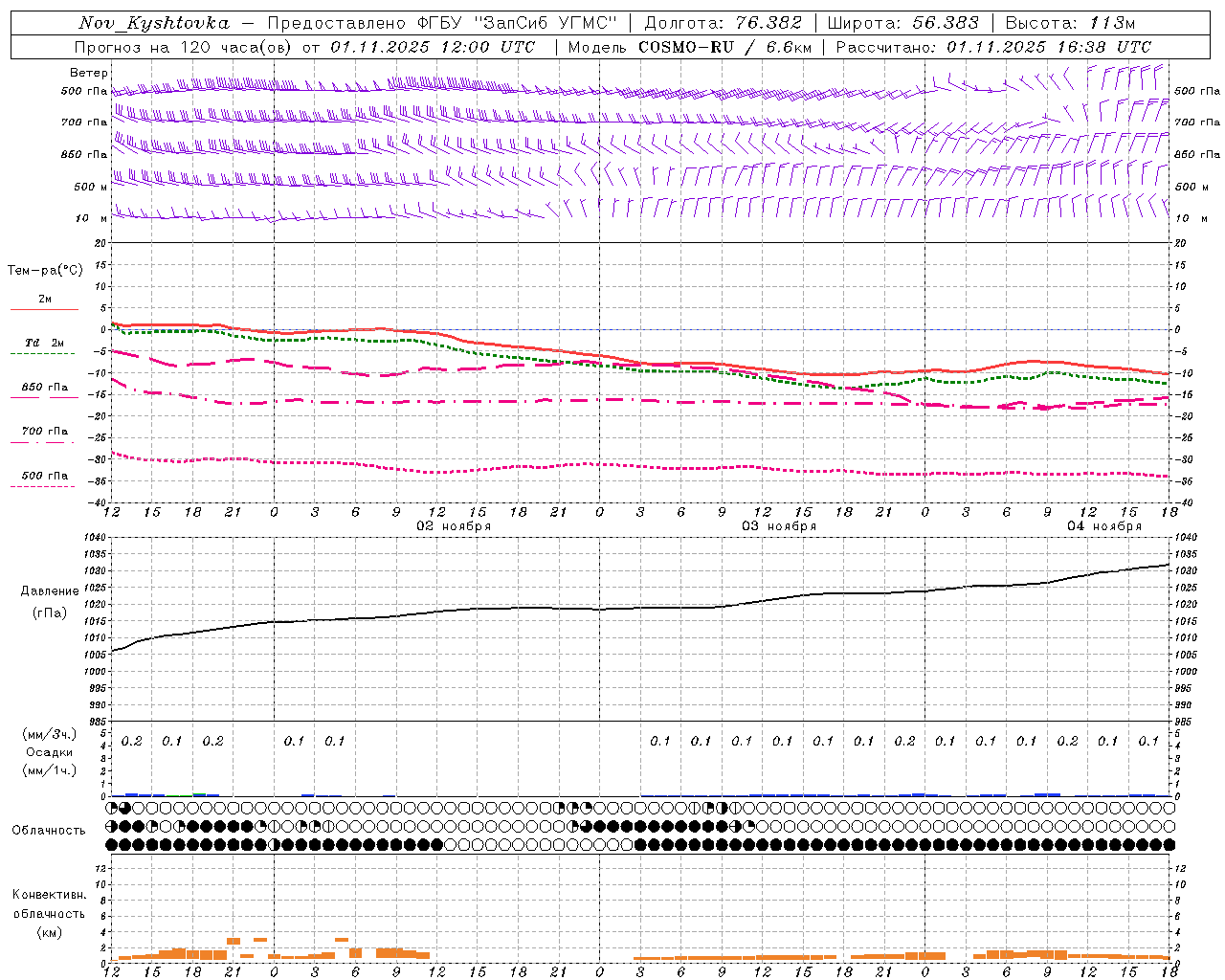Click the station name Nov_Kyshtovka in header
1225x980 pixels.
click(155, 23)
